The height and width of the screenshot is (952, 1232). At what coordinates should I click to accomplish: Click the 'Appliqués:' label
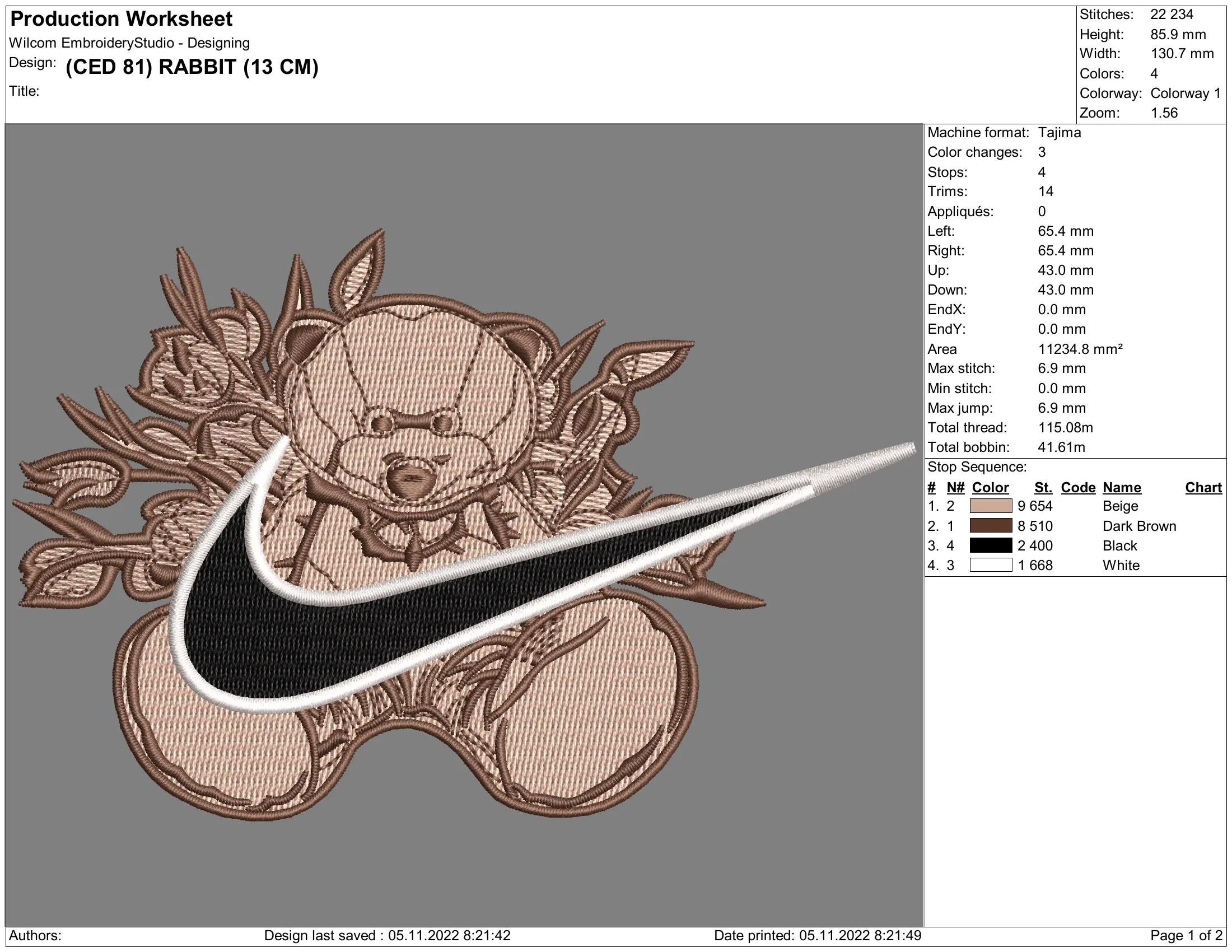[960, 212]
